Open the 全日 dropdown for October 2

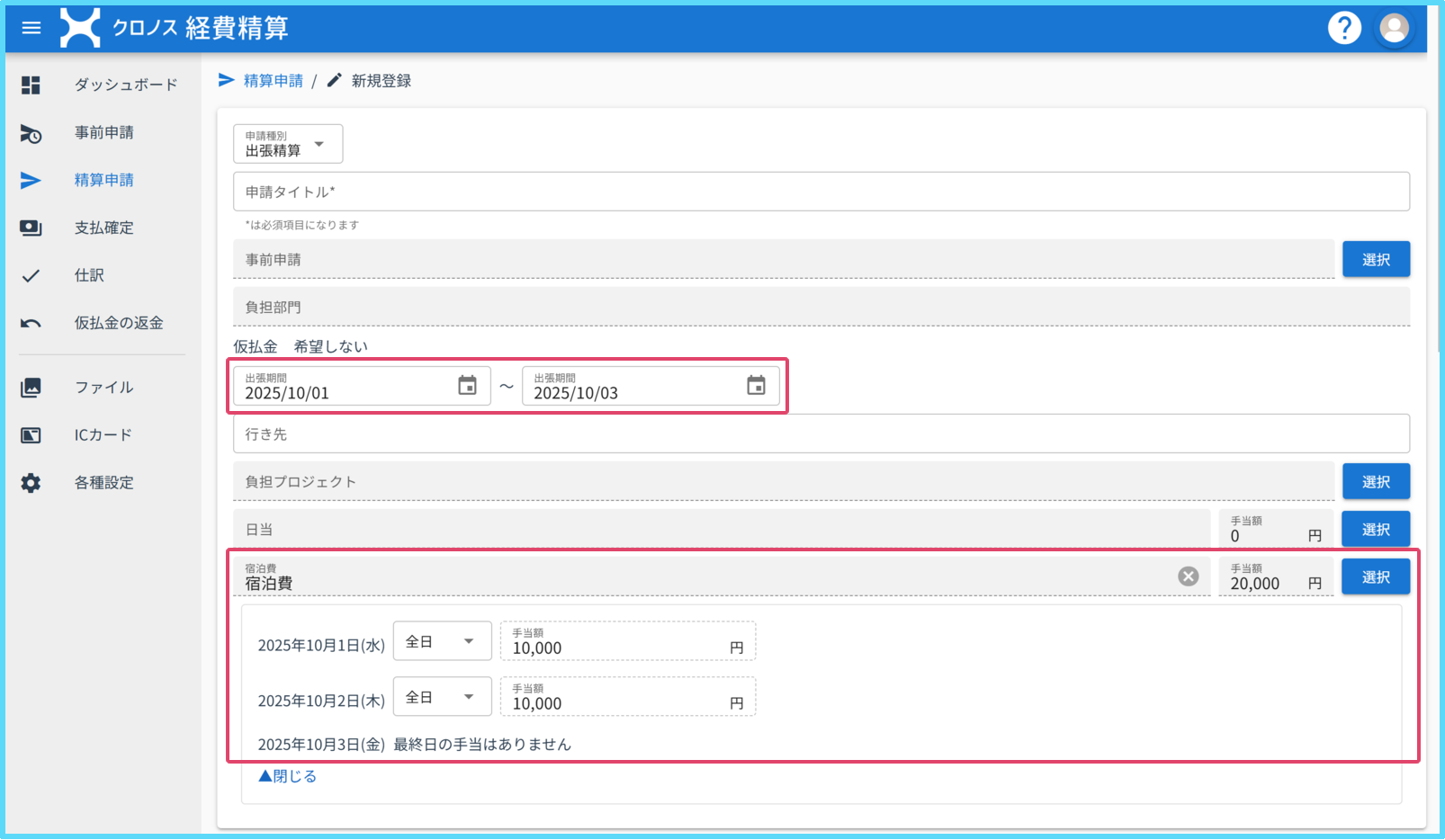click(442, 697)
